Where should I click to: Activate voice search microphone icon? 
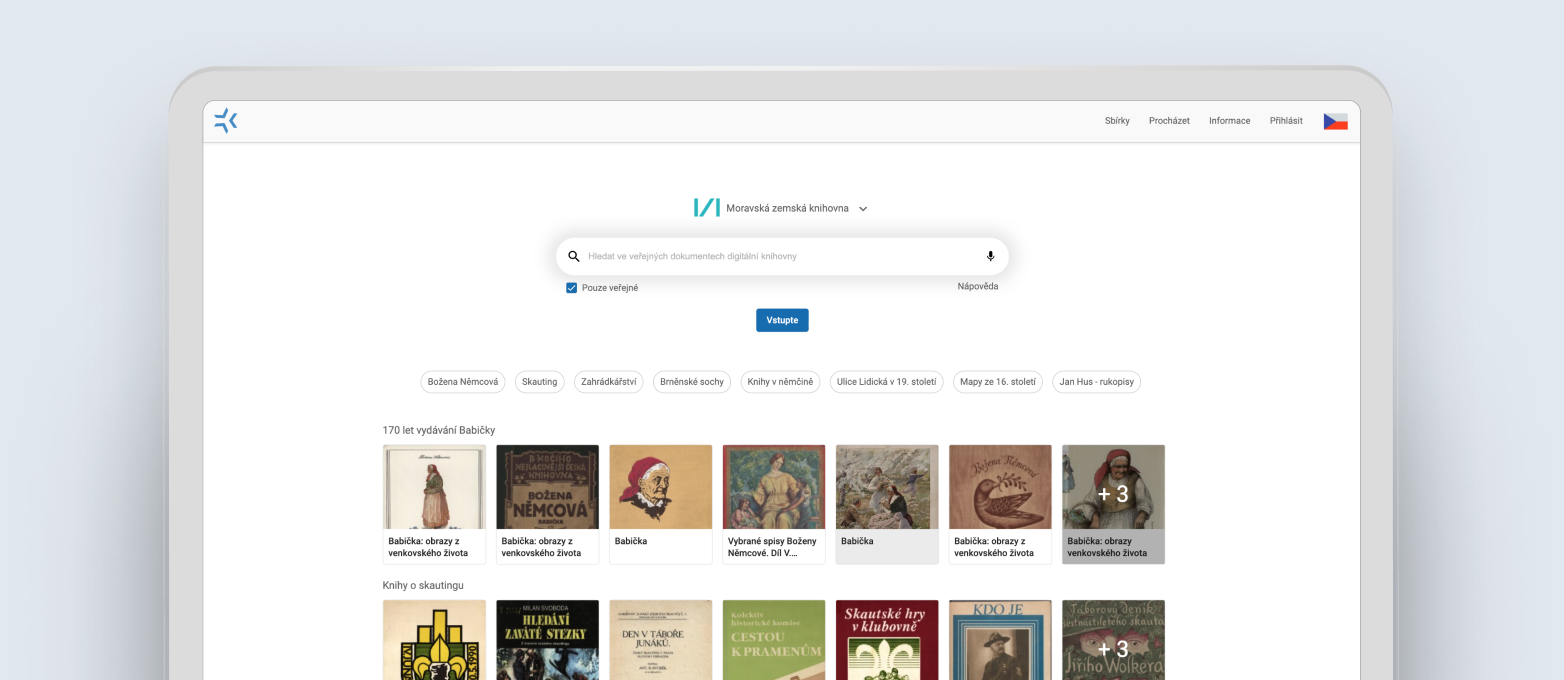coord(990,256)
